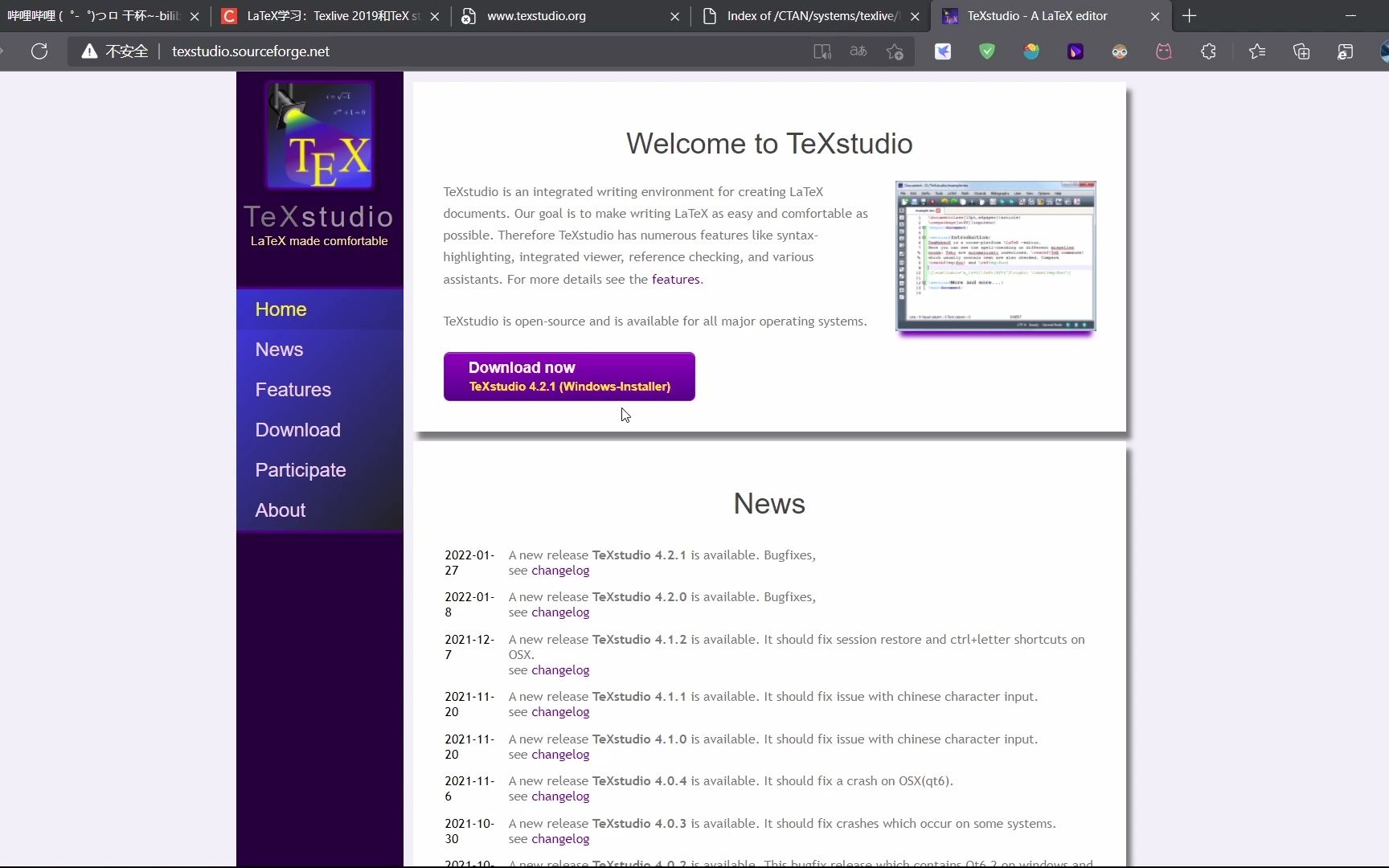Open the immersive reader icon in address bar

click(x=822, y=51)
